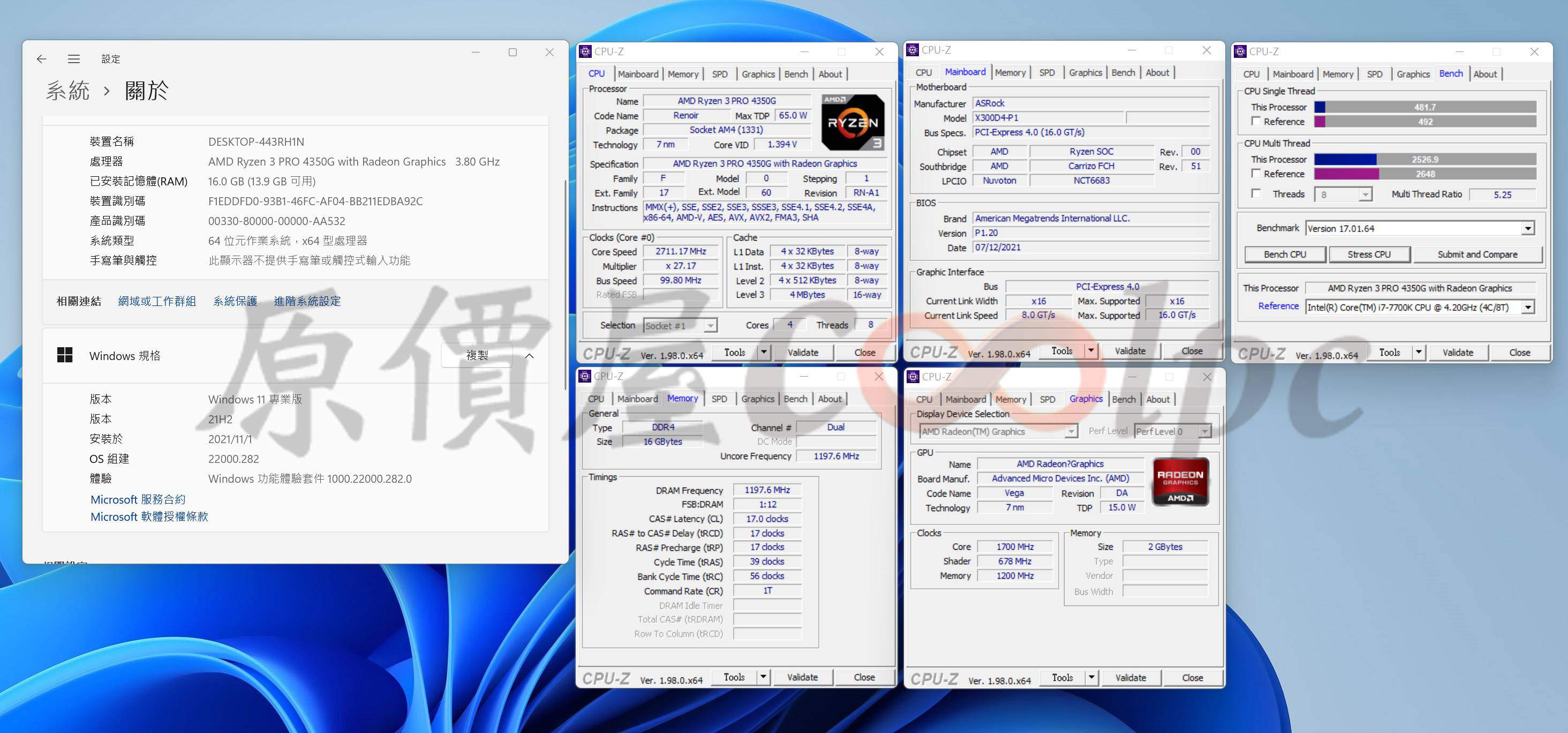Open the Perf Level dropdown
Screen dimensions: 1568x733
click(1204, 432)
